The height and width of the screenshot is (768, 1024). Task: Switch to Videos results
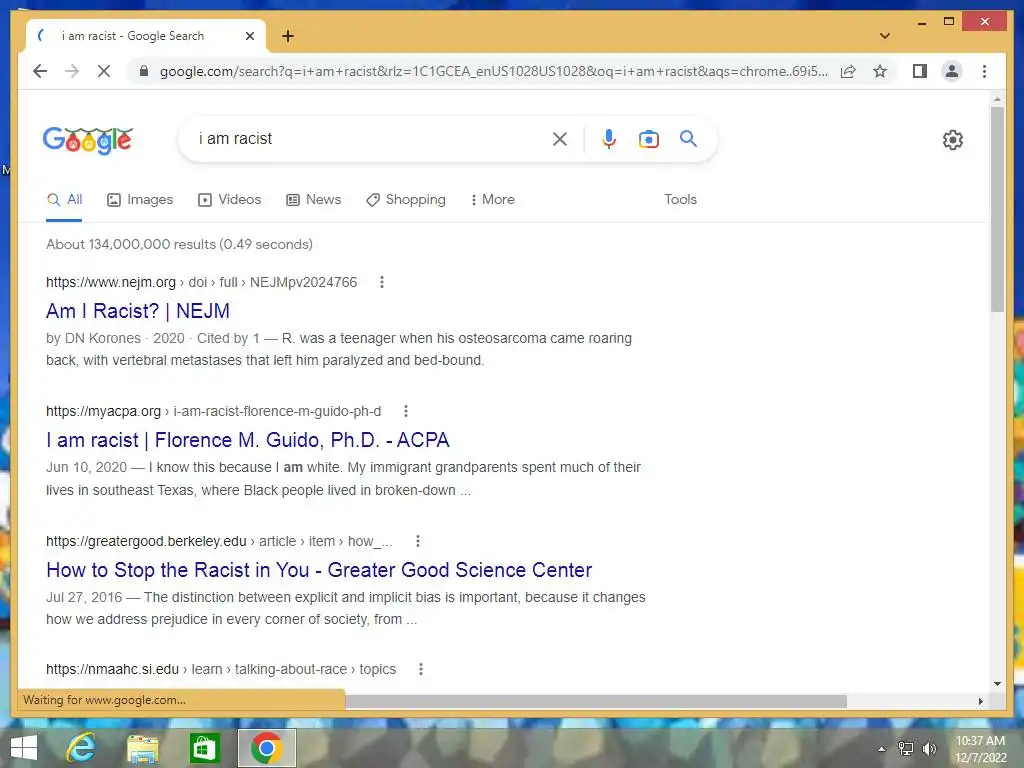pyautogui.click(x=229, y=200)
